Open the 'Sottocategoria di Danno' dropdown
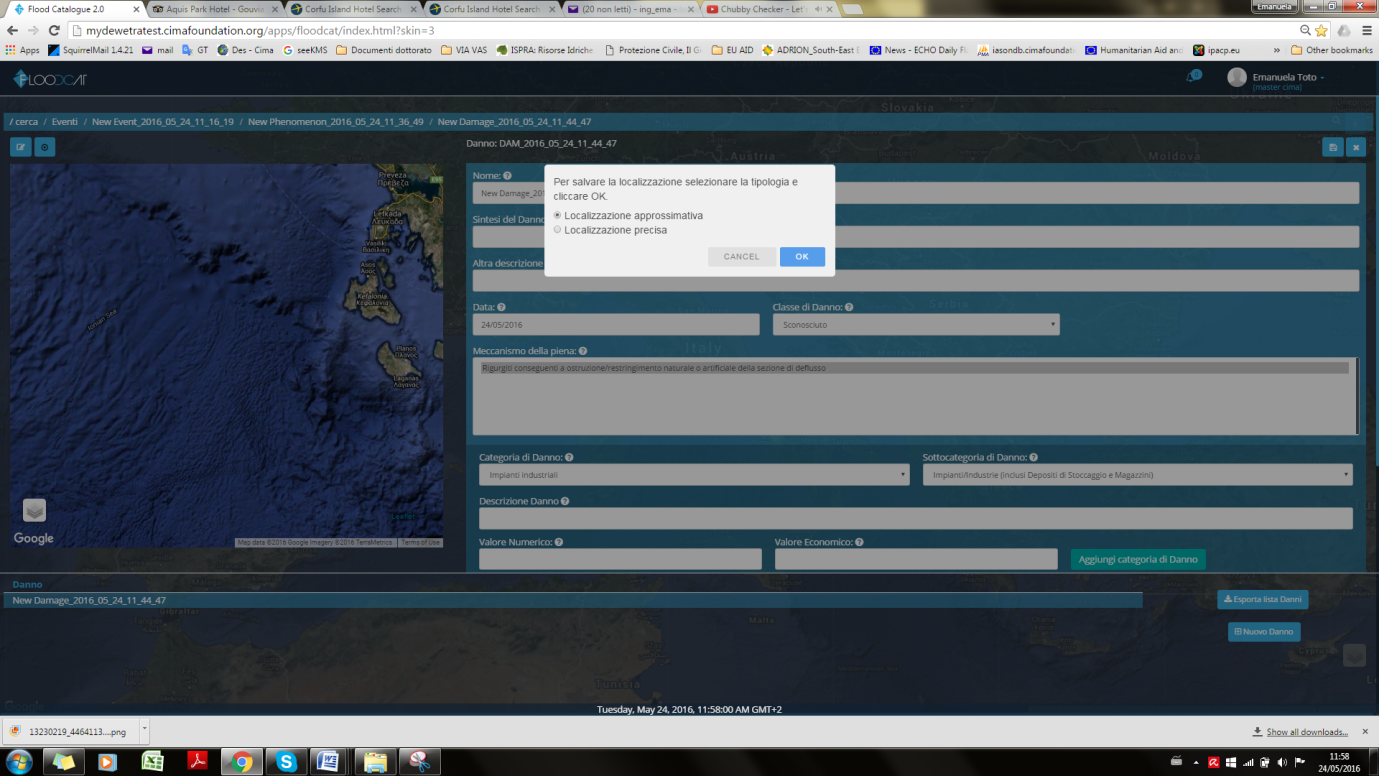 click(x=1138, y=475)
